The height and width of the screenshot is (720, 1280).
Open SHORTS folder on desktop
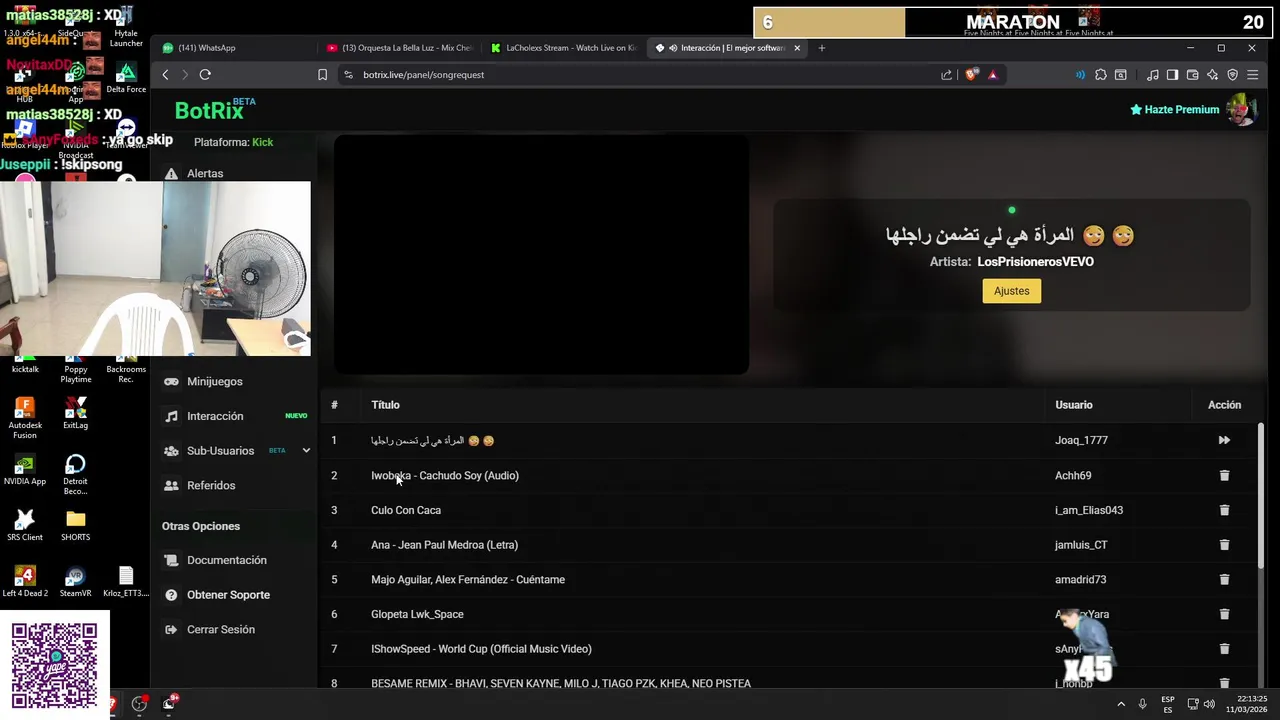click(x=75, y=525)
